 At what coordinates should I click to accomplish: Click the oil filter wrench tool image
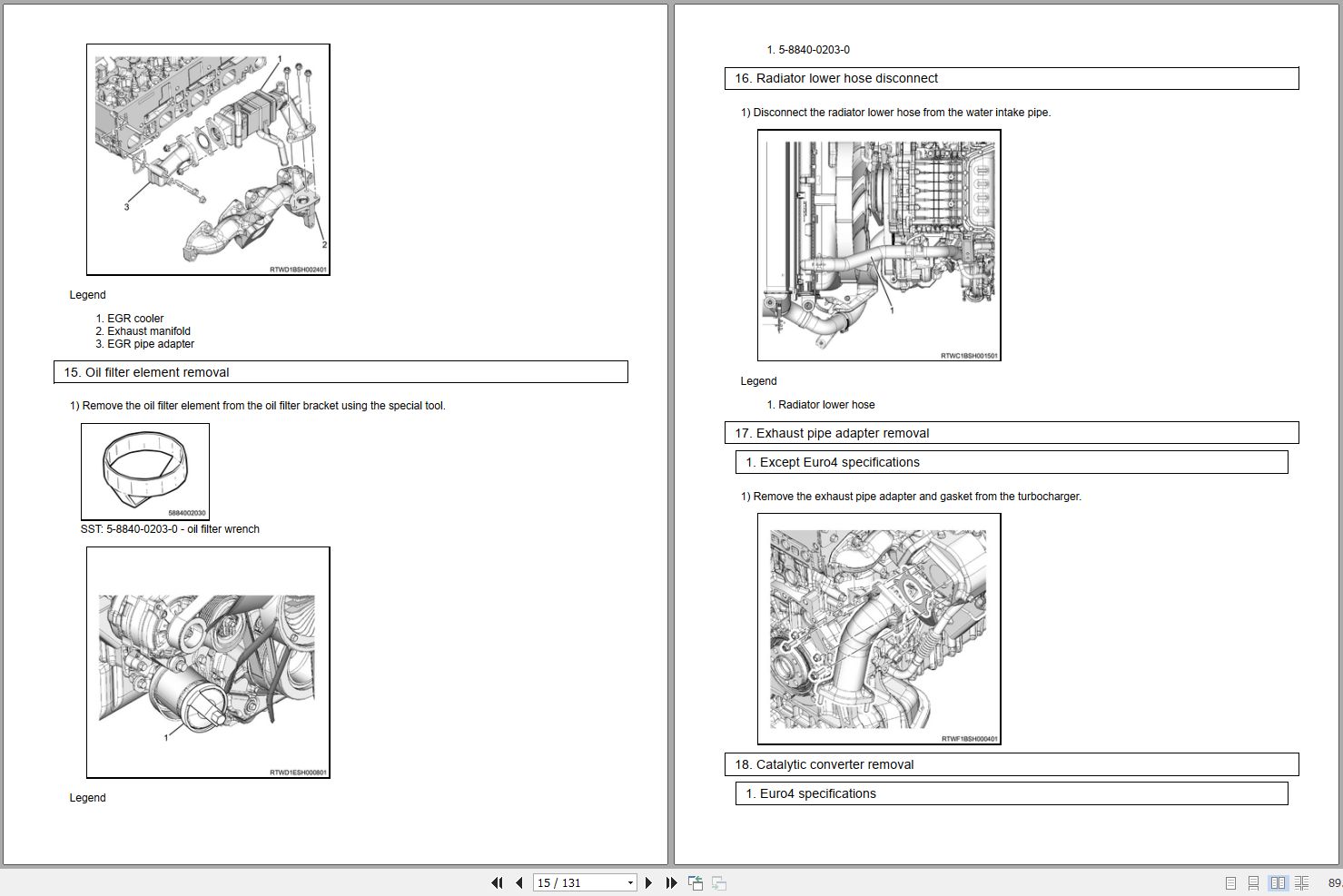(145, 472)
